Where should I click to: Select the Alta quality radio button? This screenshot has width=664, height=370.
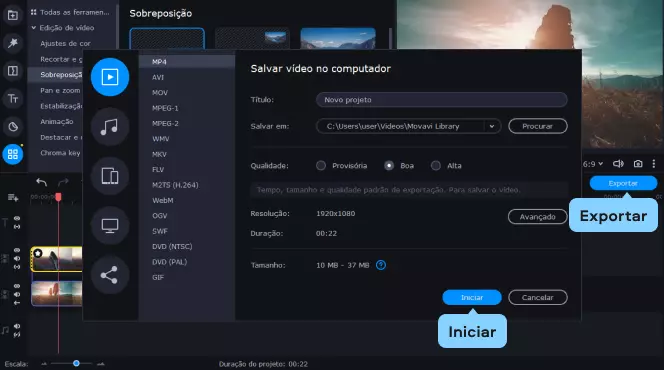click(436, 166)
